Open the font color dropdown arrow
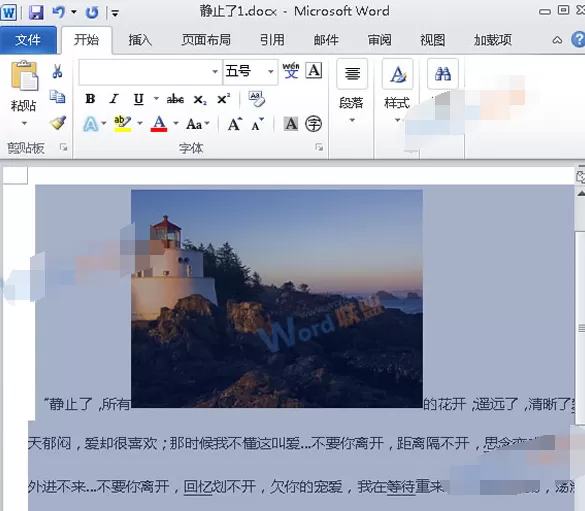This screenshot has height=511, width=585. pos(175,123)
